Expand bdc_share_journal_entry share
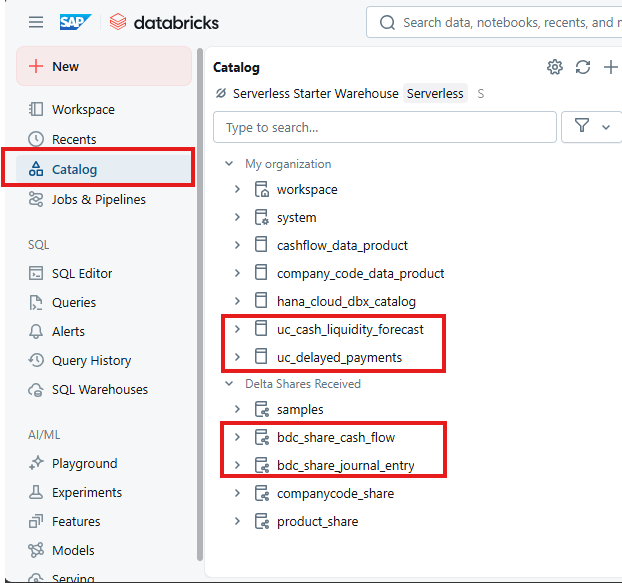Screen dimensions: 622x583 [x=237, y=465]
